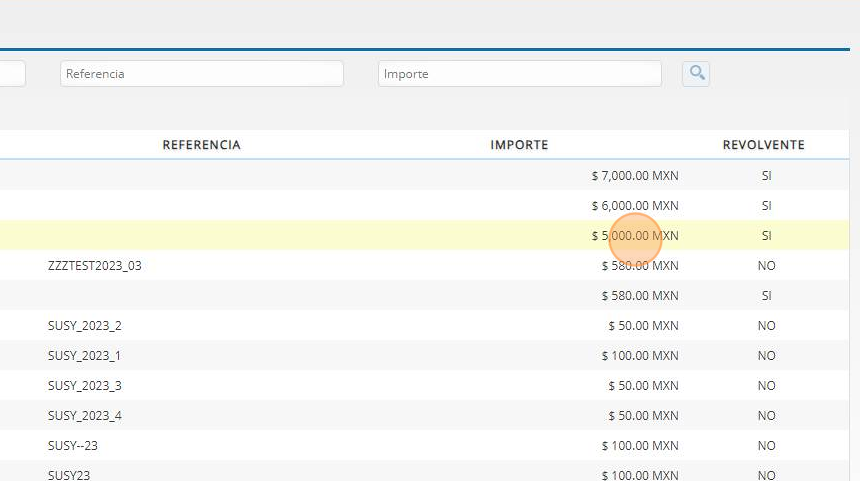Click the SI value in the $ 7,000.00 row
Image resolution: width=860 pixels, height=481 pixels.
pos(766,176)
